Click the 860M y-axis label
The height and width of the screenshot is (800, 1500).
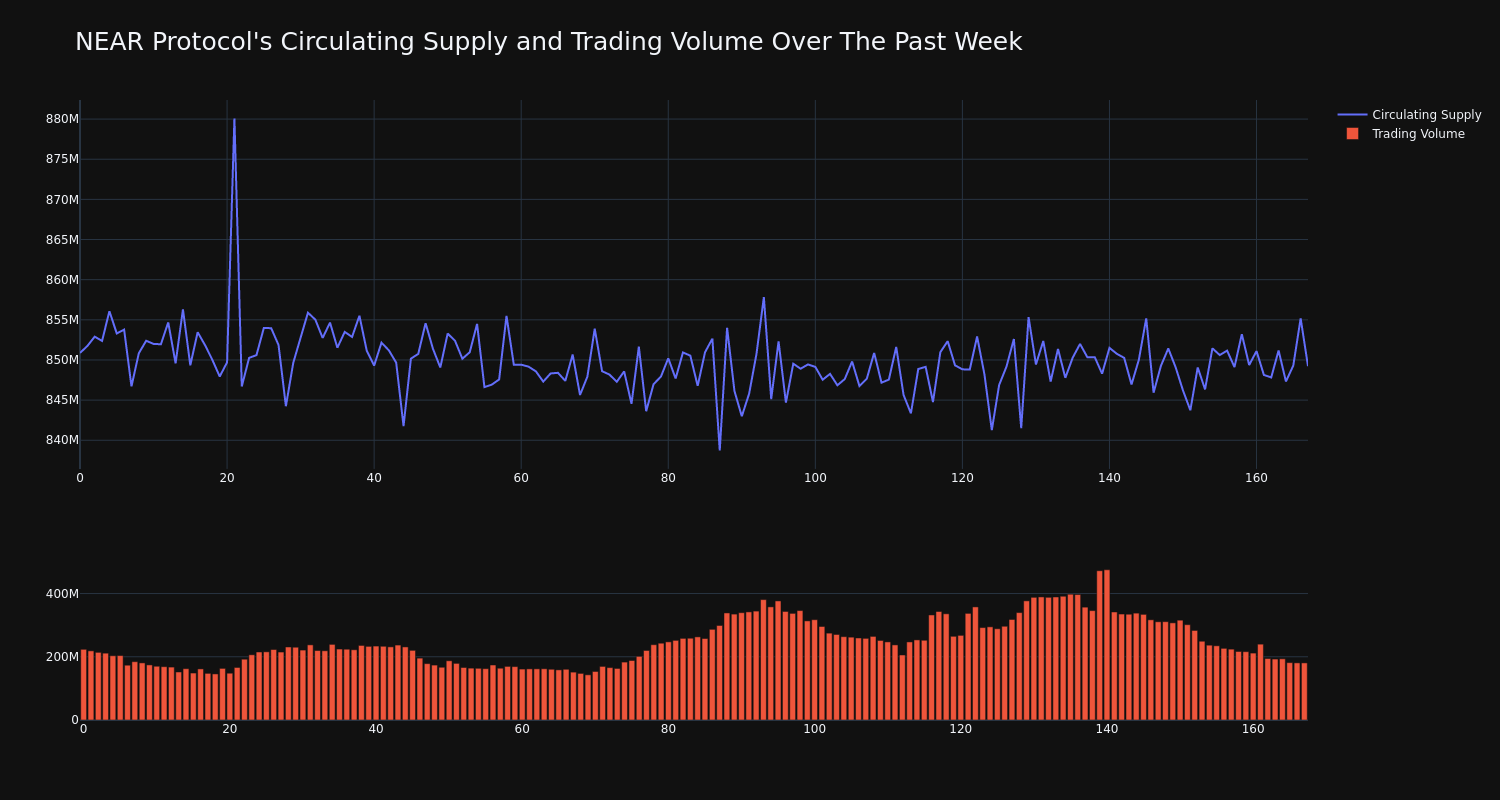tap(62, 279)
